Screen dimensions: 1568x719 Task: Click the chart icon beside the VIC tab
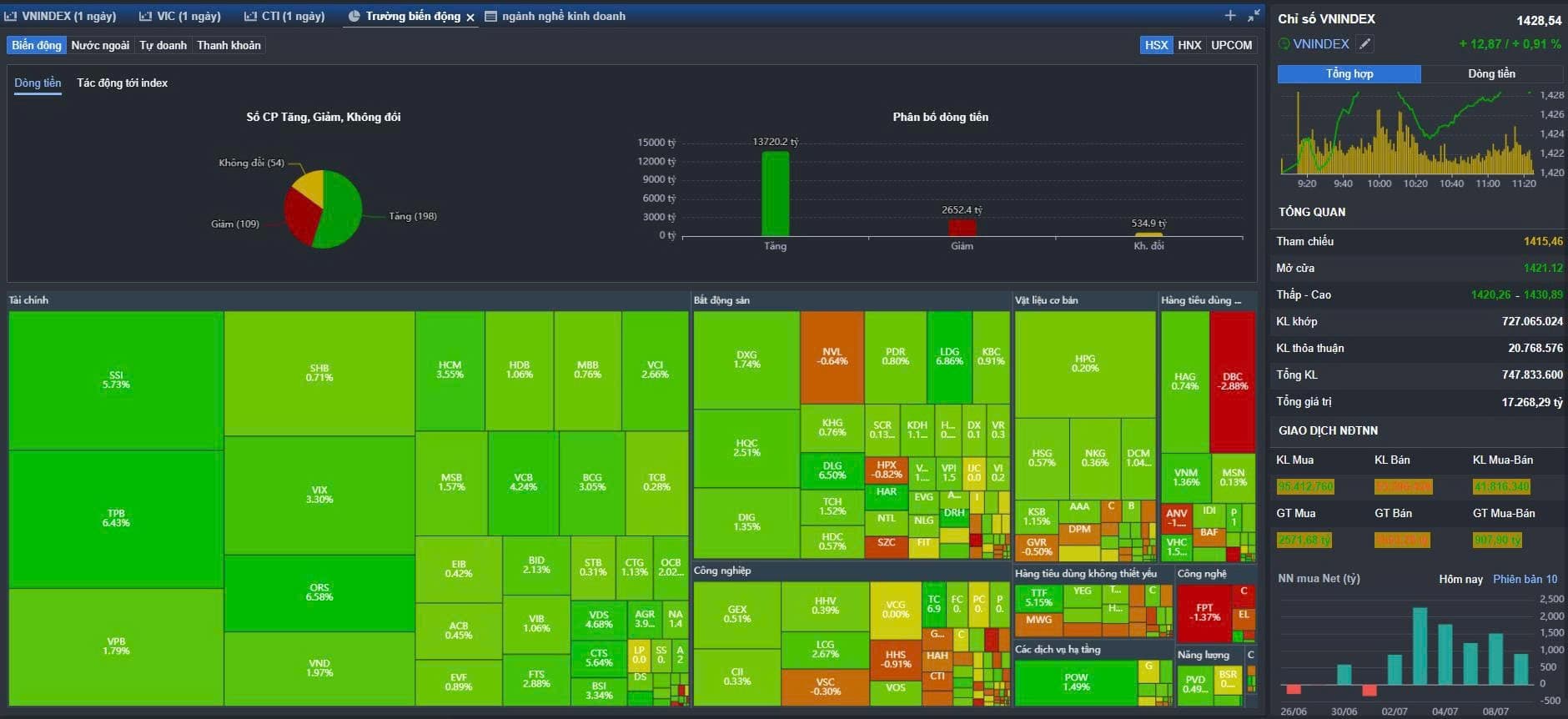pyautogui.click(x=145, y=16)
